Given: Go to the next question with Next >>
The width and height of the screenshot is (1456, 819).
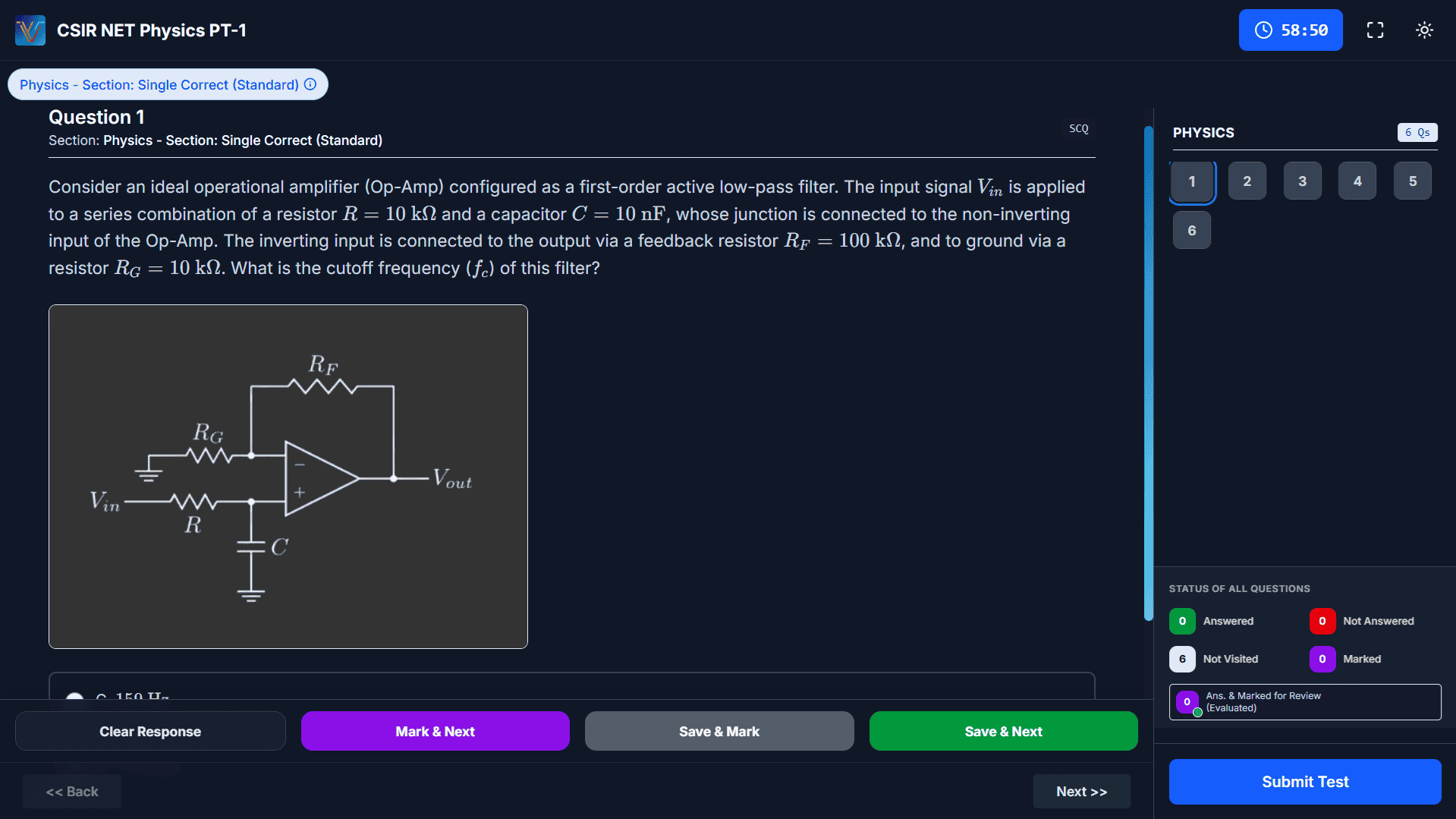Looking at the screenshot, I should click(x=1081, y=792).
